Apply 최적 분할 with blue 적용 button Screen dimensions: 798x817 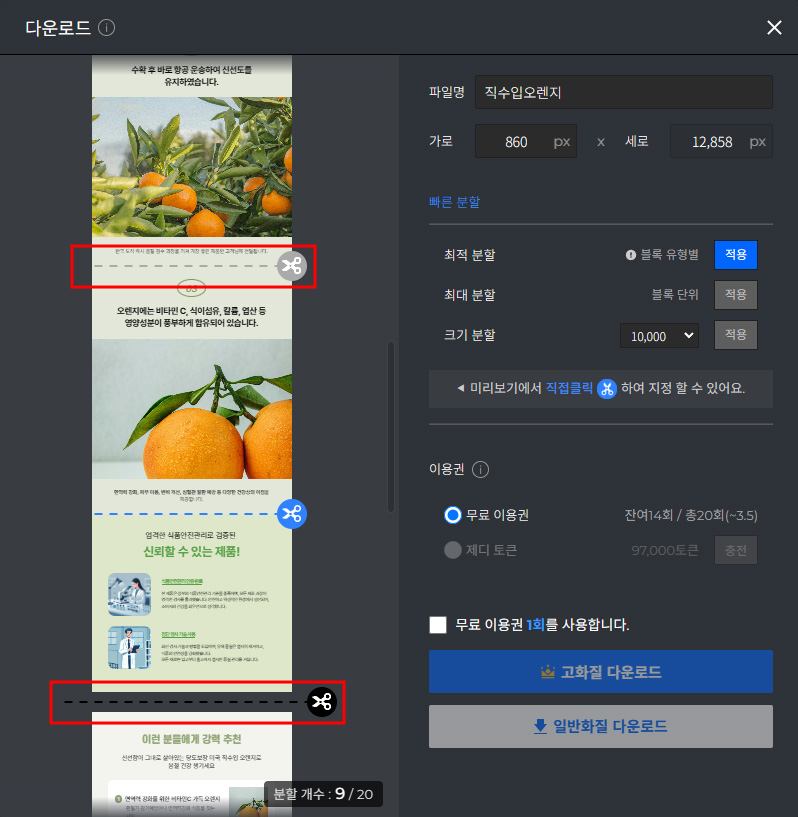[x=735, y=255]
